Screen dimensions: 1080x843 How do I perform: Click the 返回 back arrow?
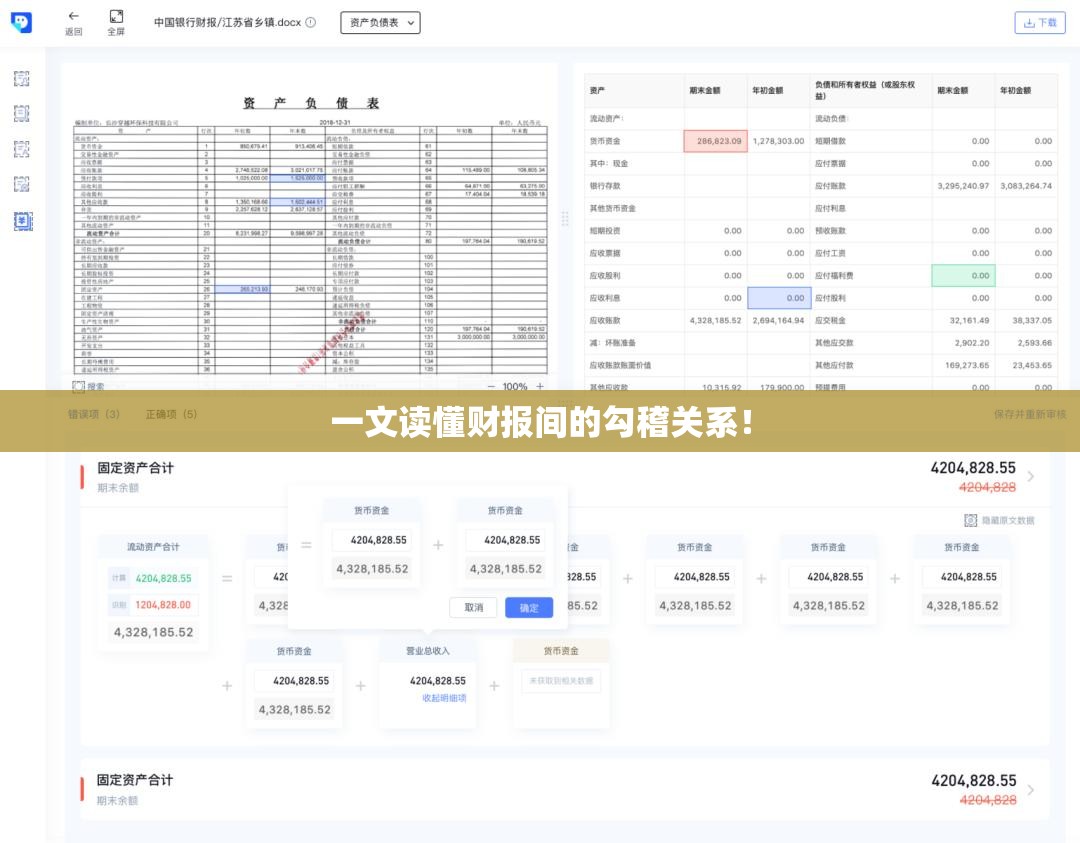pos(74,16)
